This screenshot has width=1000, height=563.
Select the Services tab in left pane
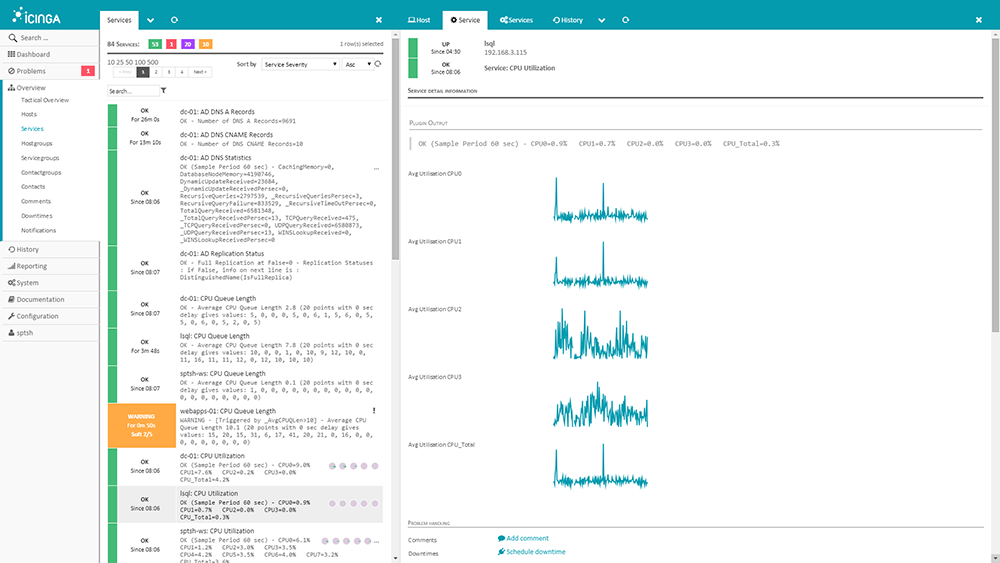tap(119, 20)
